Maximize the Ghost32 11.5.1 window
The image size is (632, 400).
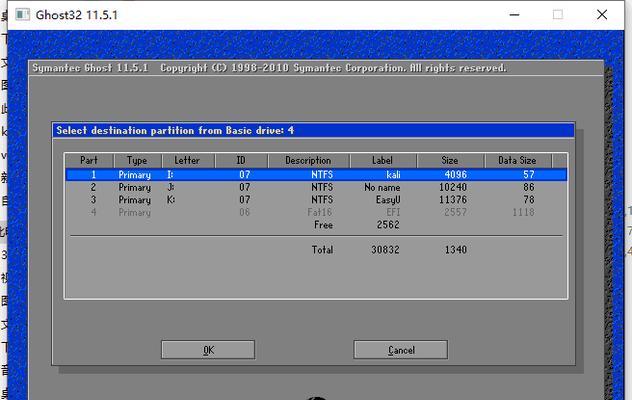point(558,14)
